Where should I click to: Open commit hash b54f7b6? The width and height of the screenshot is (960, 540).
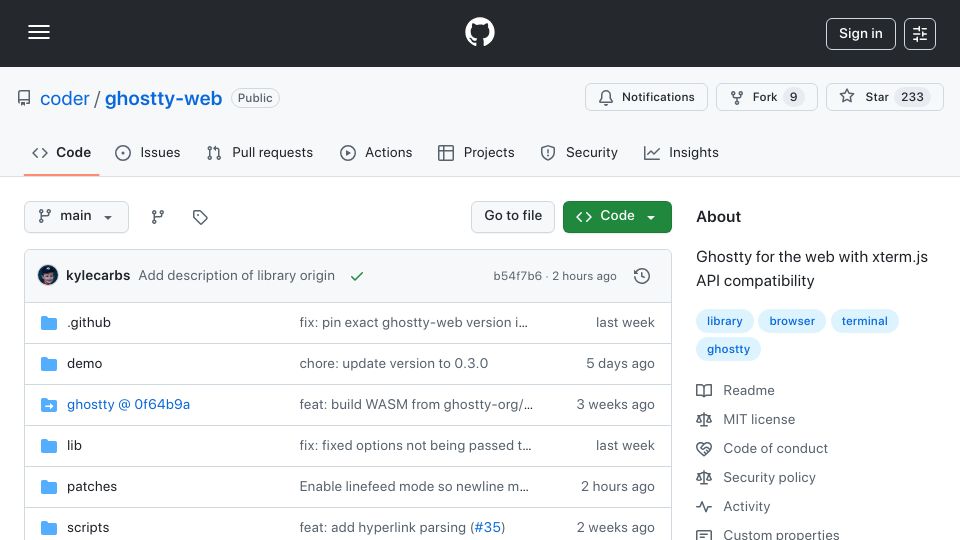point(517,276)
